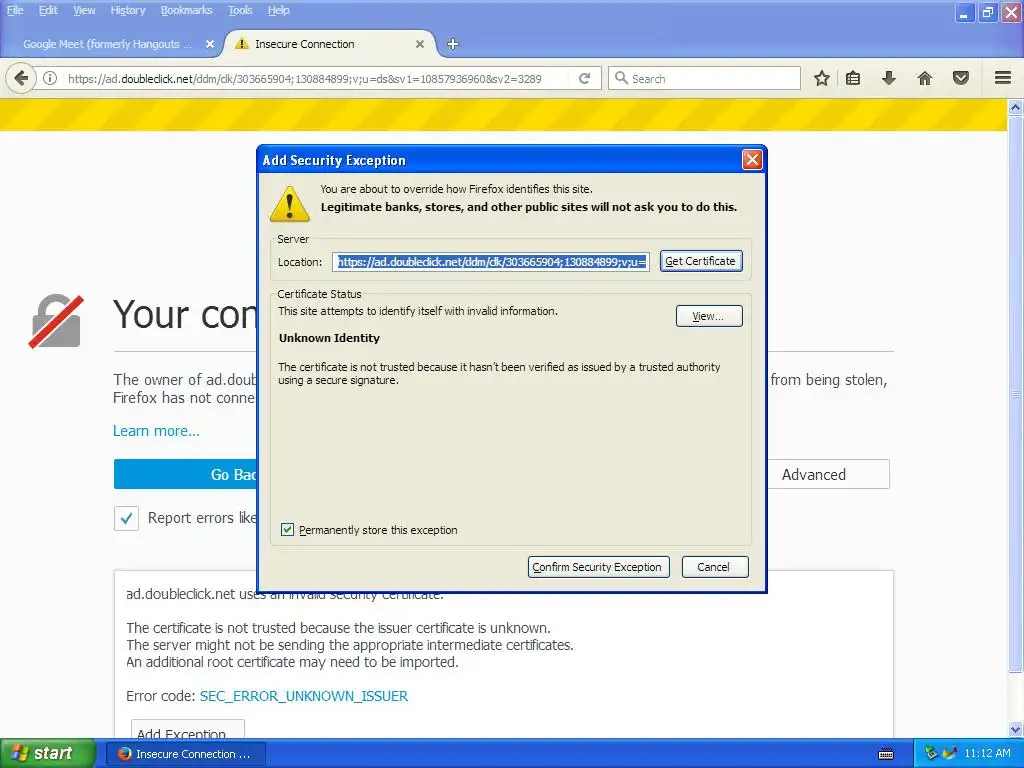Click Get Certificate button
1024x768 pixels.
coord(701,261)
